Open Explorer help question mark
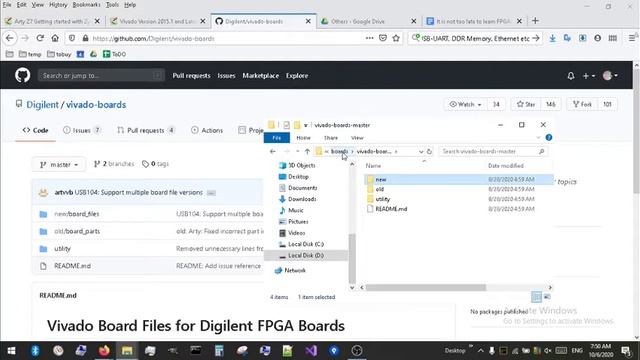The height and width of the screenshot is (360, 640). pyautogui.click(x=549, y=138)
